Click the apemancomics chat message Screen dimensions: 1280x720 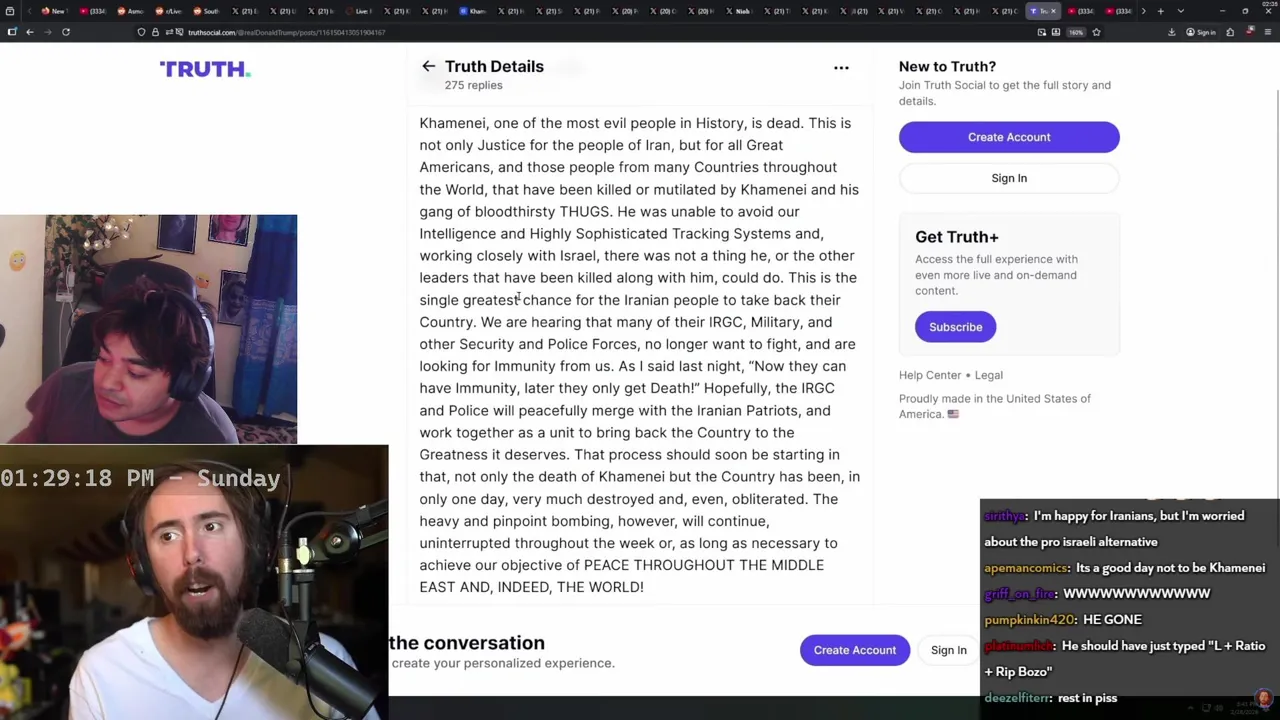(1124, 568)
